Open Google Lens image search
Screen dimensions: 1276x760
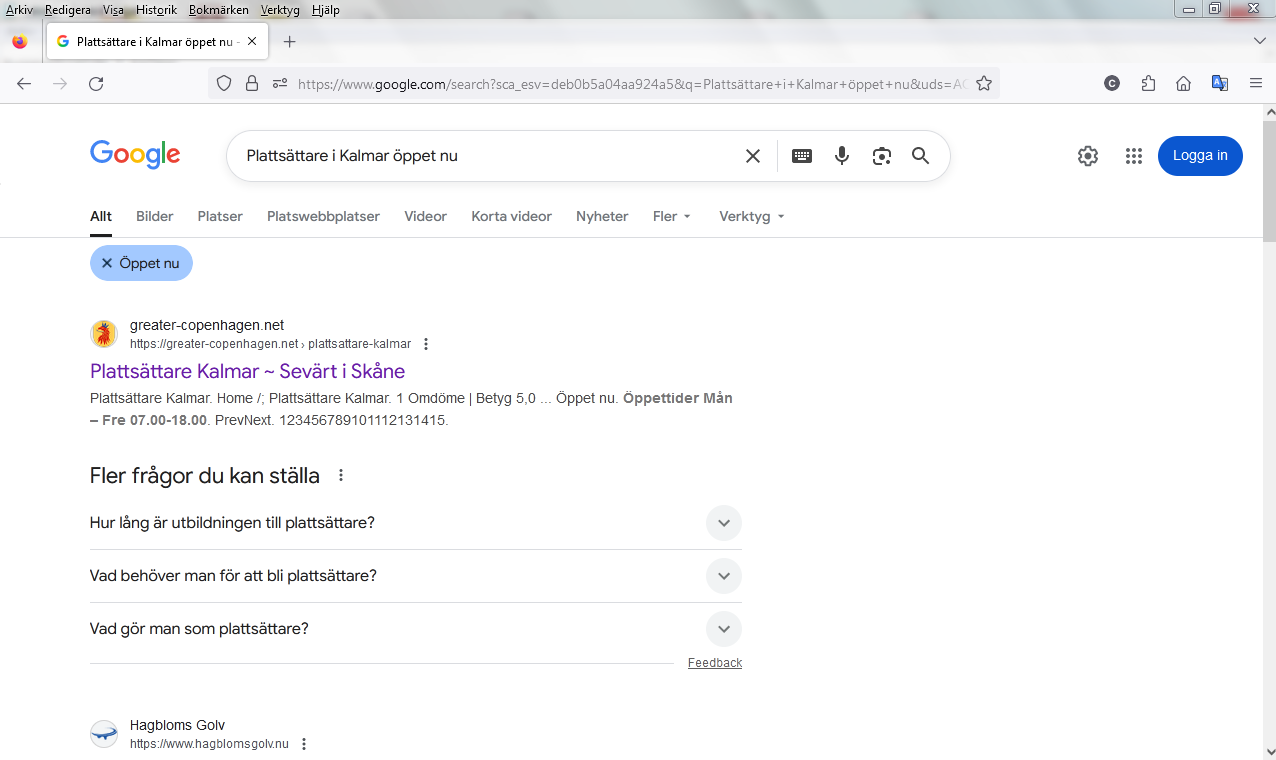[x=881, y=156]
